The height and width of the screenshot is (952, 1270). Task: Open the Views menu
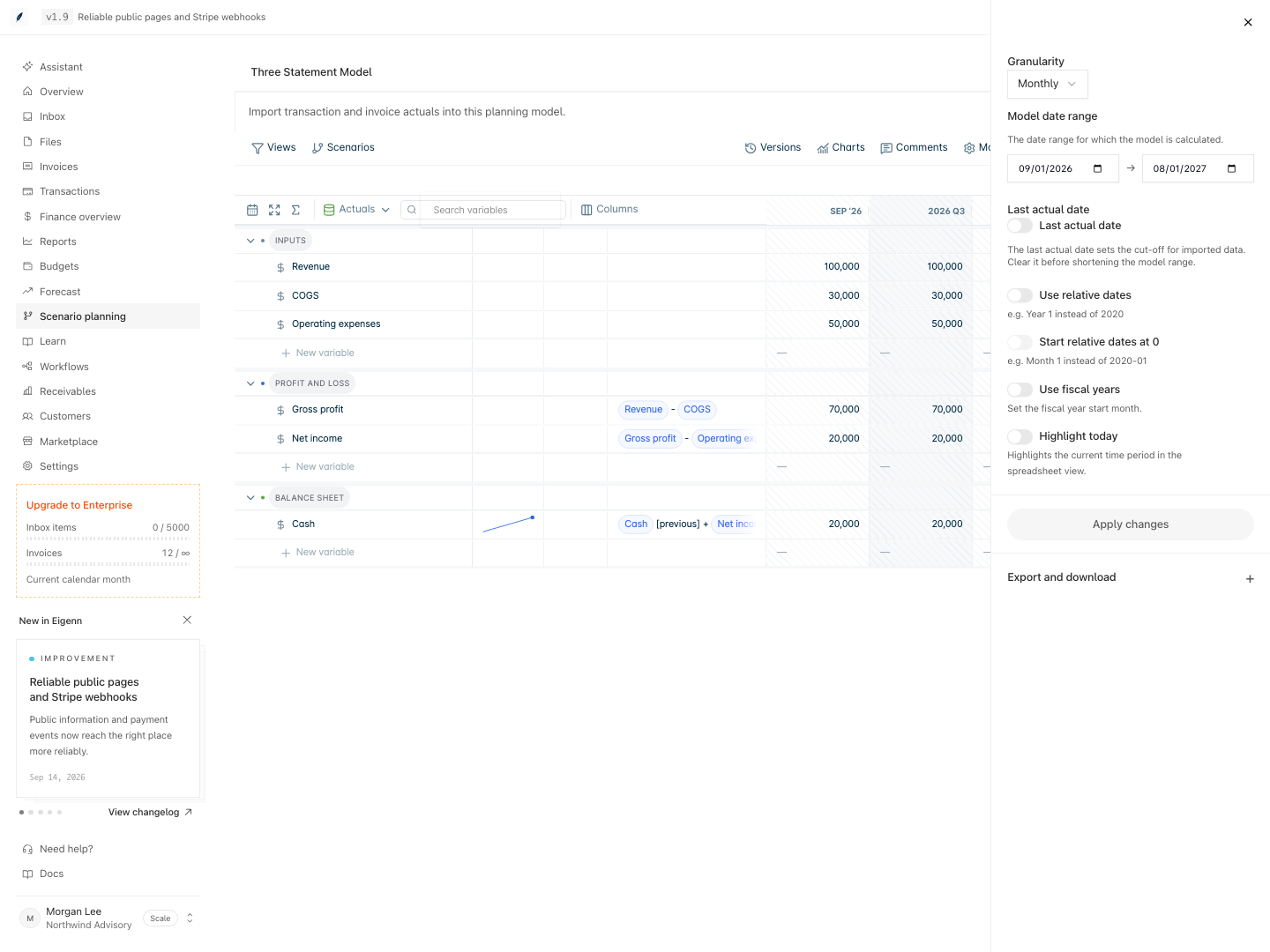(274, 148)
